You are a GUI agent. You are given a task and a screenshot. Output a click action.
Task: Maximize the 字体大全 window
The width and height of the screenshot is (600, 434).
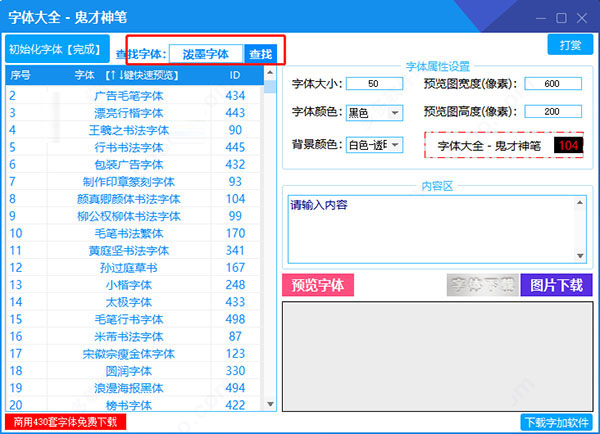tap(561, 18)
